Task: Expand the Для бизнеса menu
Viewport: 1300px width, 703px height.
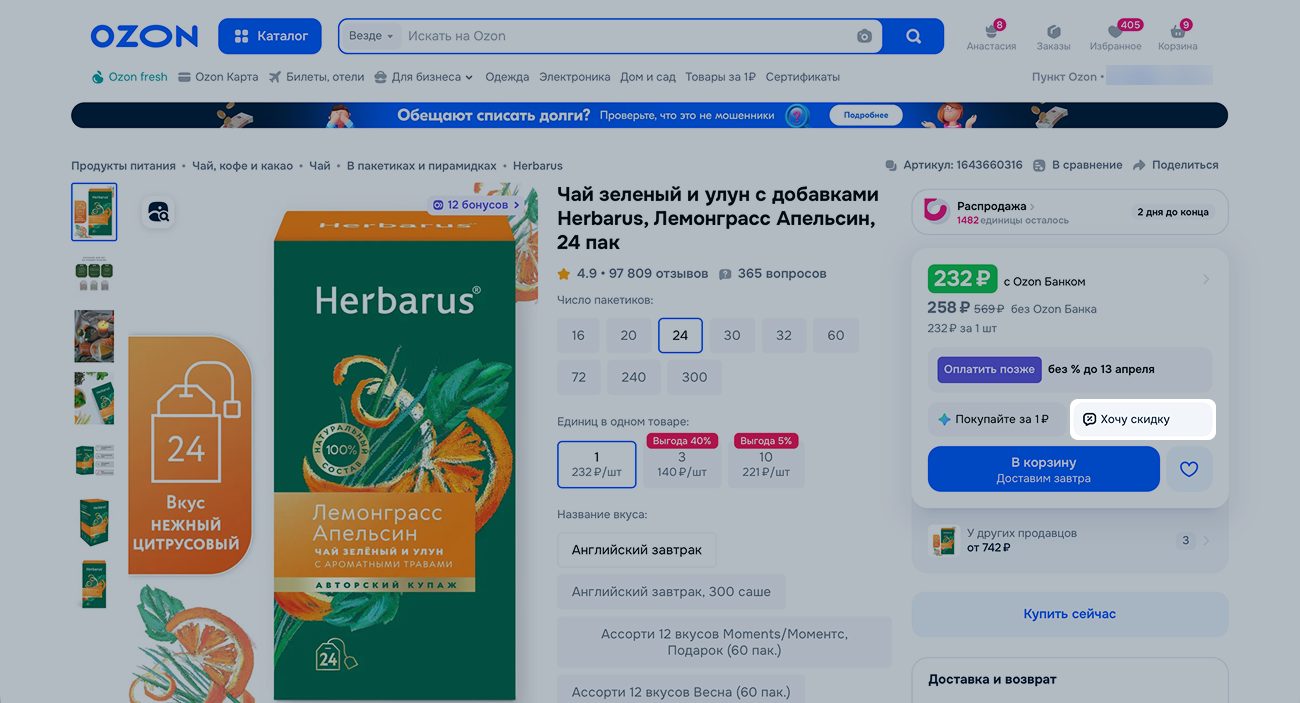Action: pyautogui.click(x=423, y=77)
